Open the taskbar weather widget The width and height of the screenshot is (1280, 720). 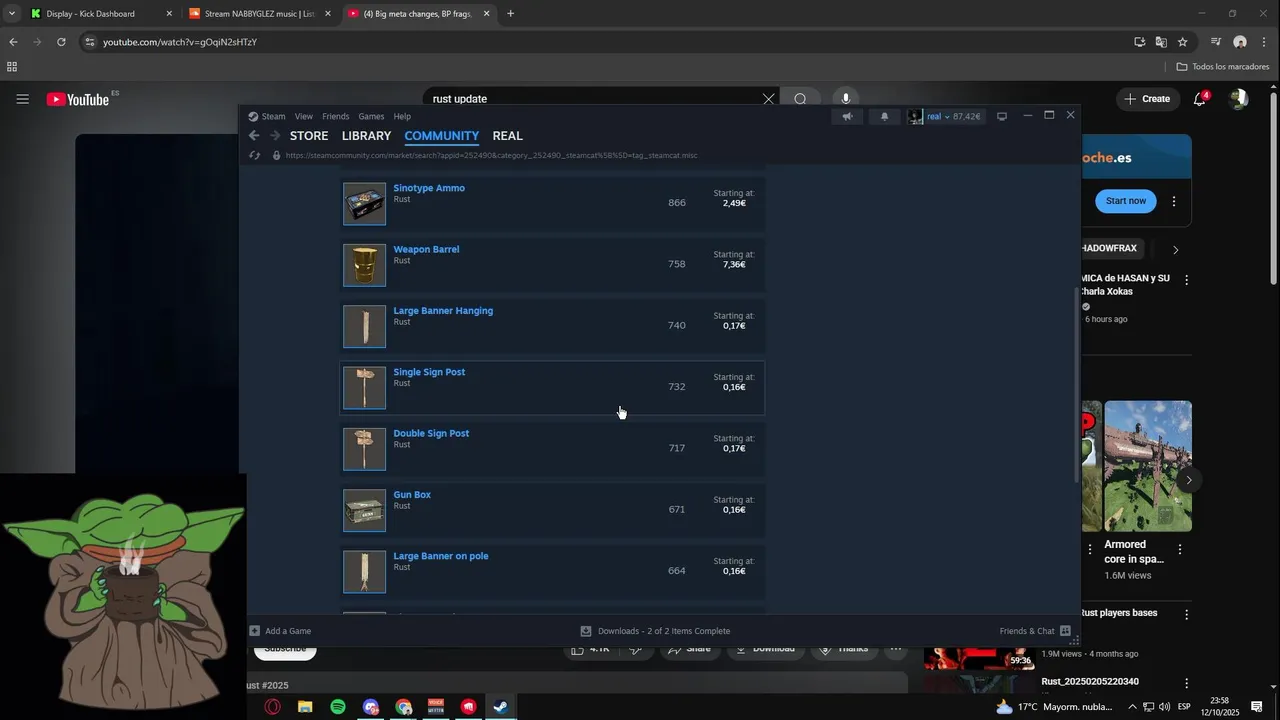(1055, 707)
